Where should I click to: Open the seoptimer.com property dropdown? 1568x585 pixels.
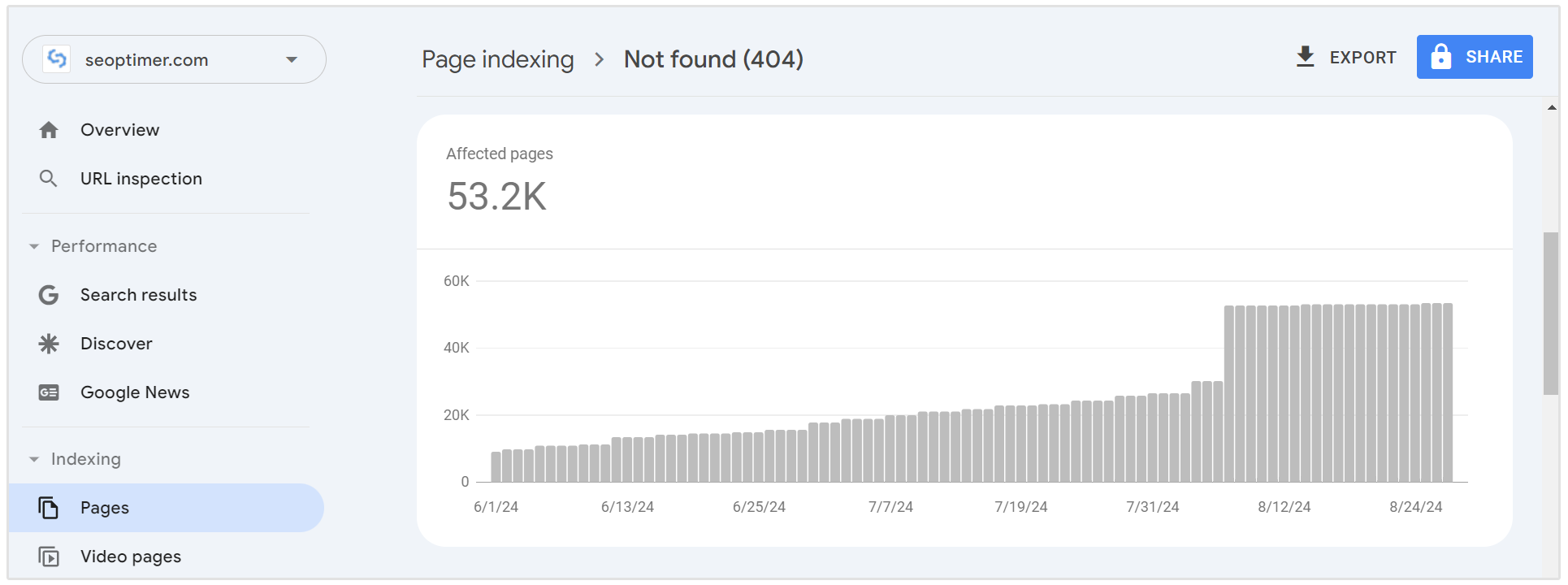coord(292,59)
